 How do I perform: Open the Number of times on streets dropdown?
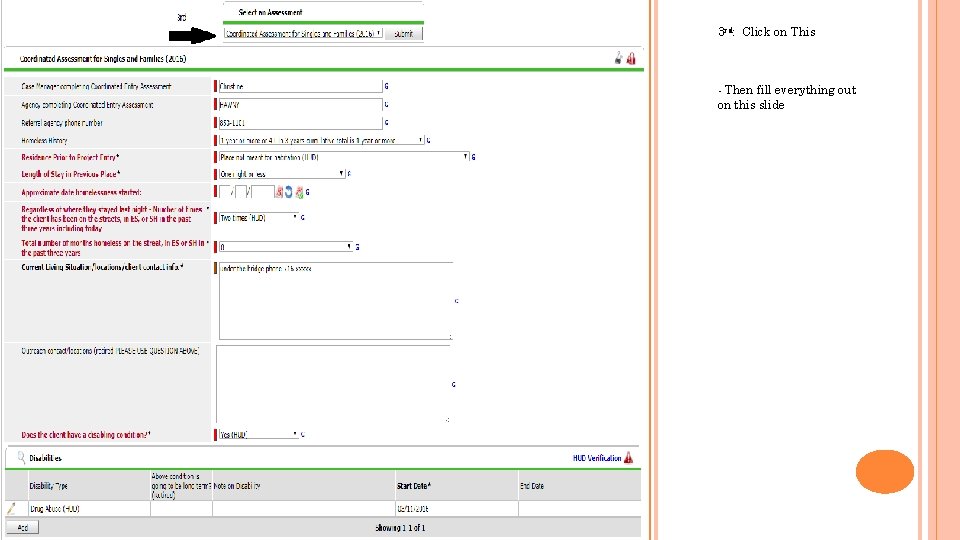tap(258, 217)
